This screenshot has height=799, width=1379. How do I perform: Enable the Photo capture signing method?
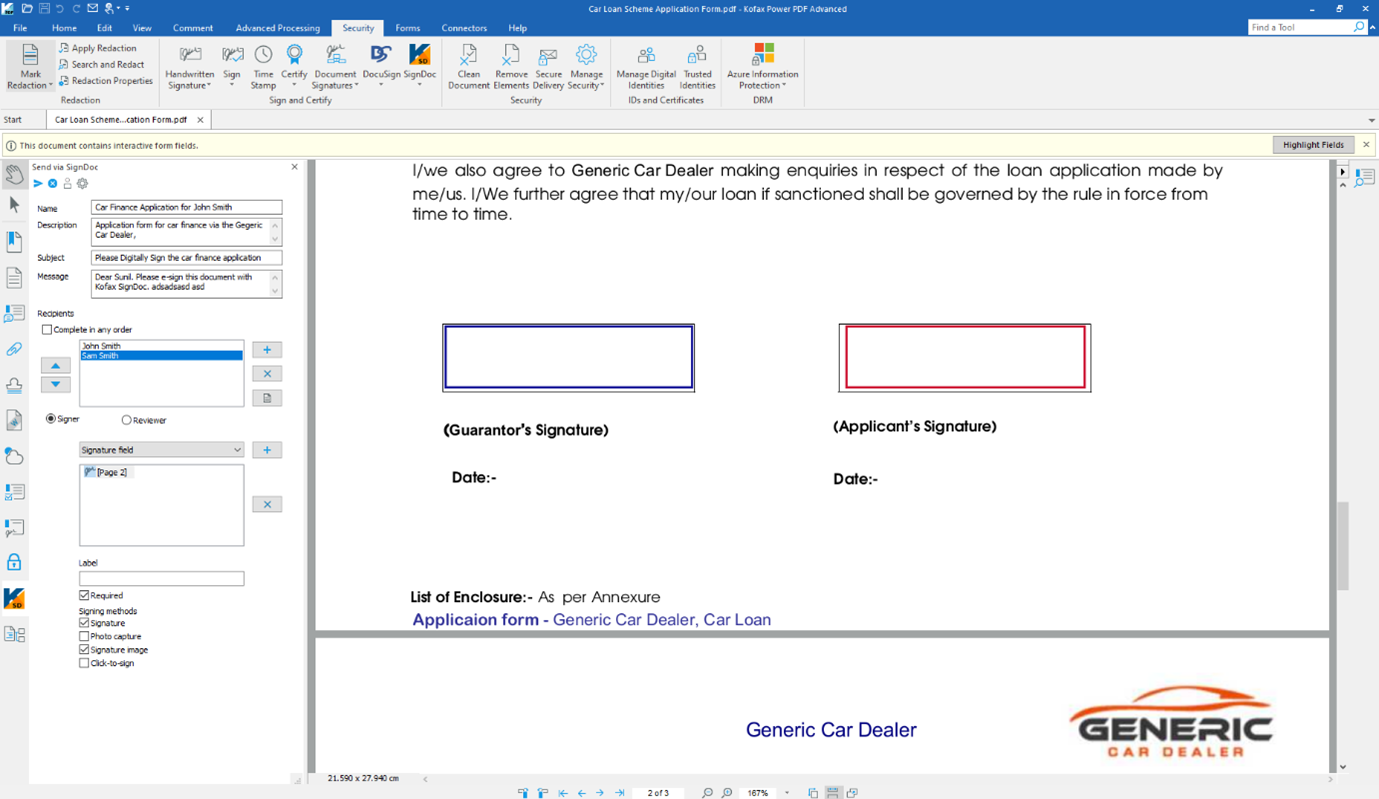[84, 636]
